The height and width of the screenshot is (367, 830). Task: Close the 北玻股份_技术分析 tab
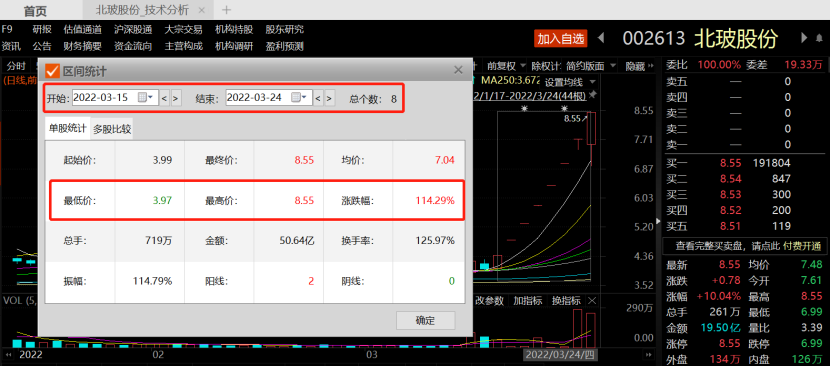click(x=201, y=10)
